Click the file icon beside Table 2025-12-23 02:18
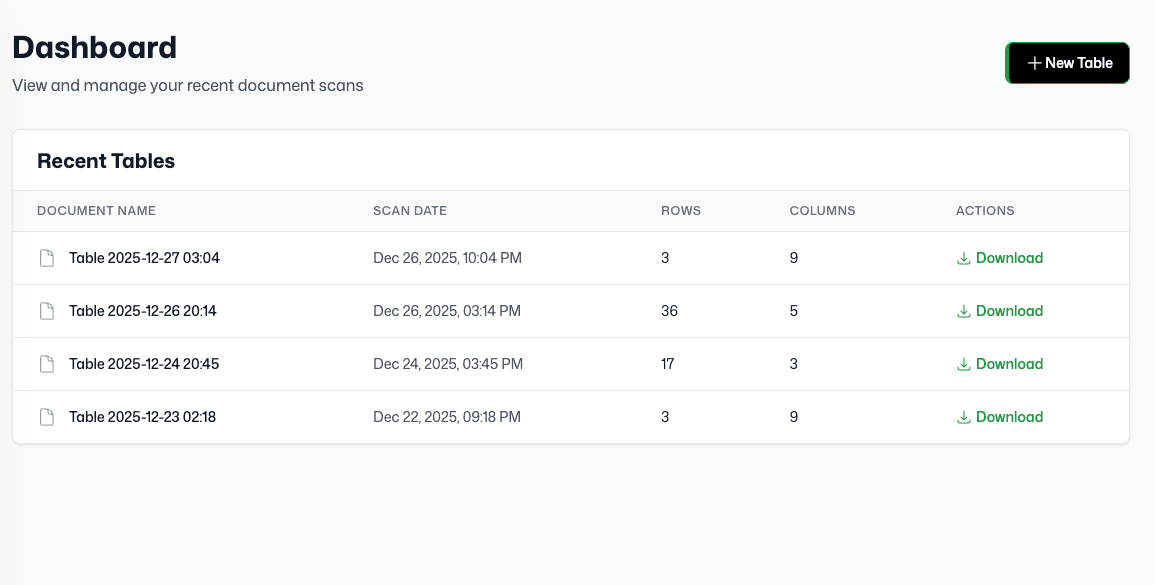1155x585 pixels. pyautogui.click(x=46, y=417)
